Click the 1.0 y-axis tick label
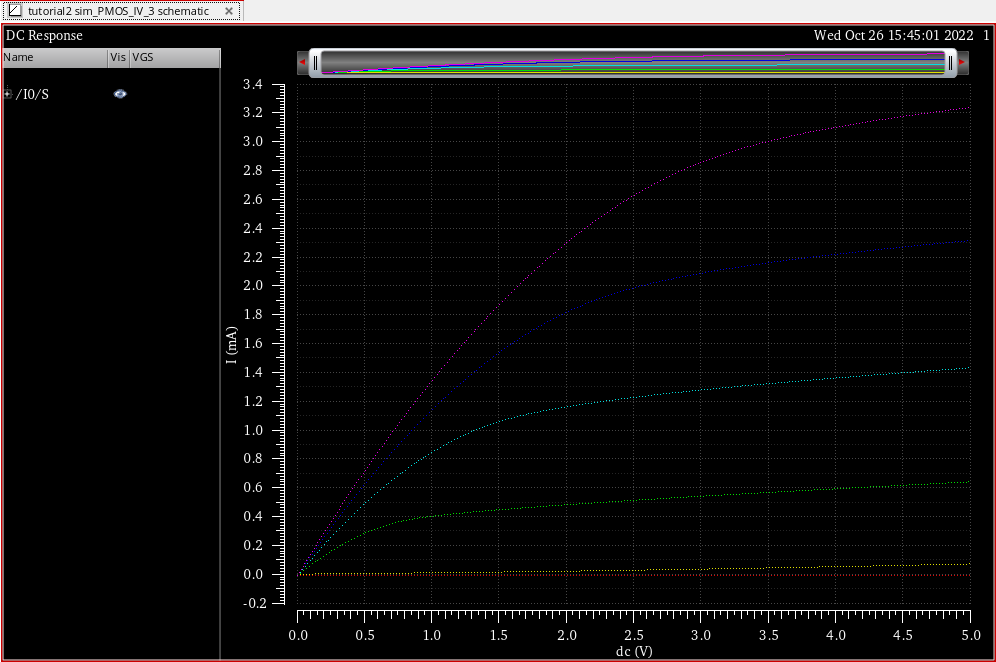 [x=253, y=430]
